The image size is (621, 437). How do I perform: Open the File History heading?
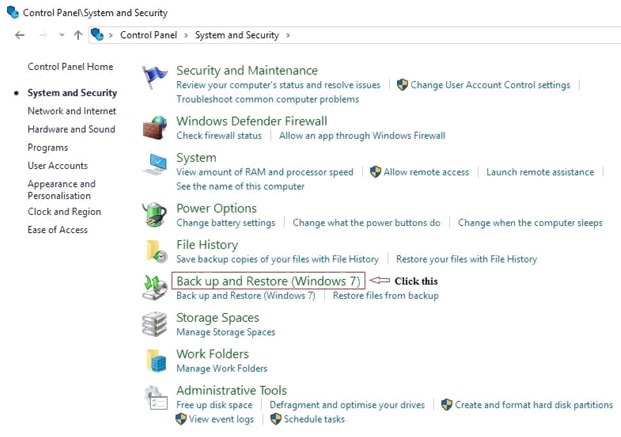(207, 245)
